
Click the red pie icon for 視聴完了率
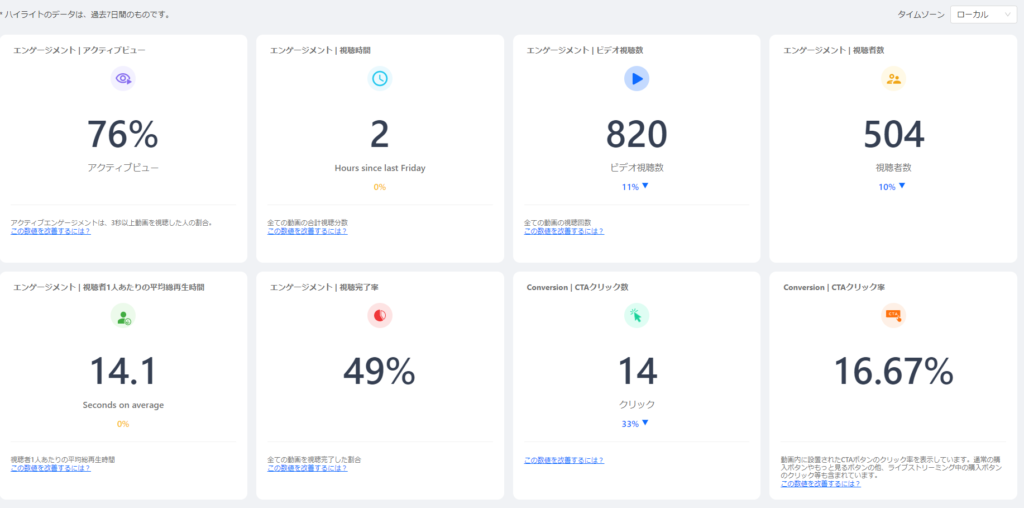pyautogui.click(x=379, y=317)
